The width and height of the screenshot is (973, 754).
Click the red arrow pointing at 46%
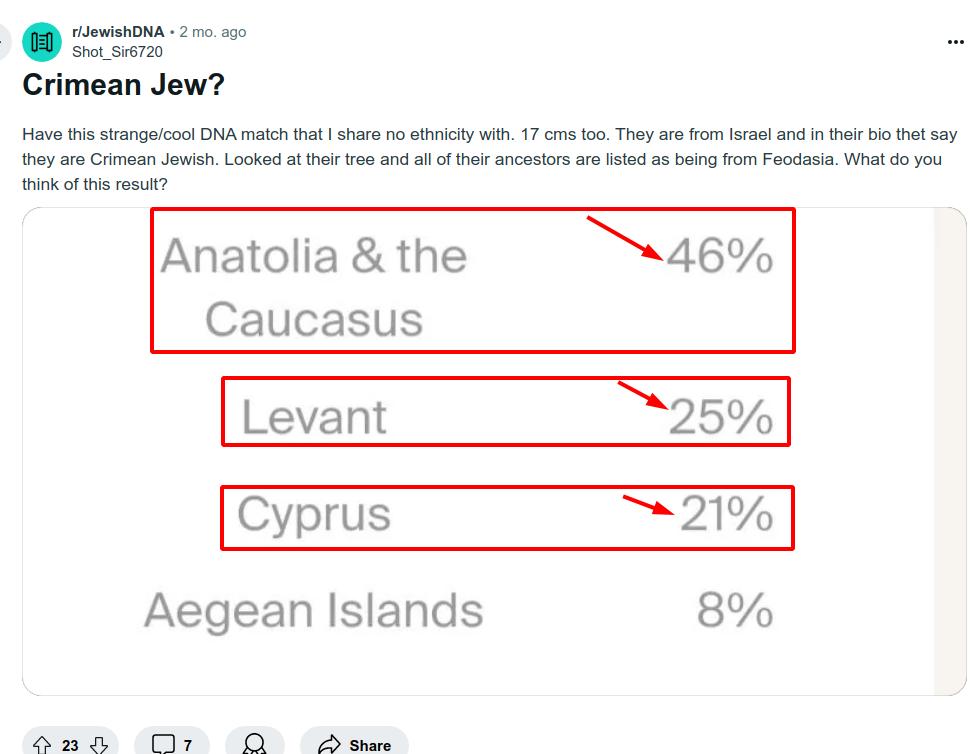pos(625,238)
